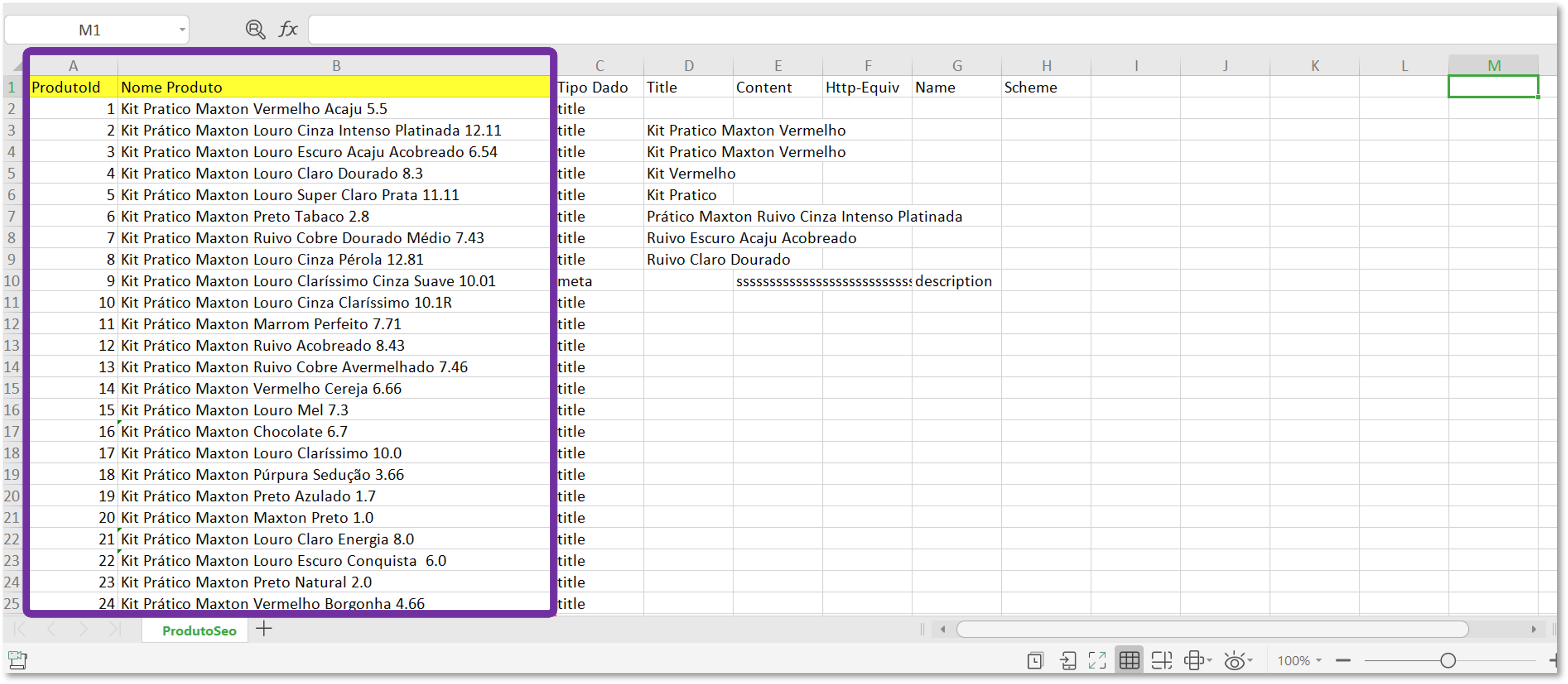The height and width of the screenshot is (684, 1568).
Task: Open the 100% zoom level dropdown
Action: tap(1299, 660)
